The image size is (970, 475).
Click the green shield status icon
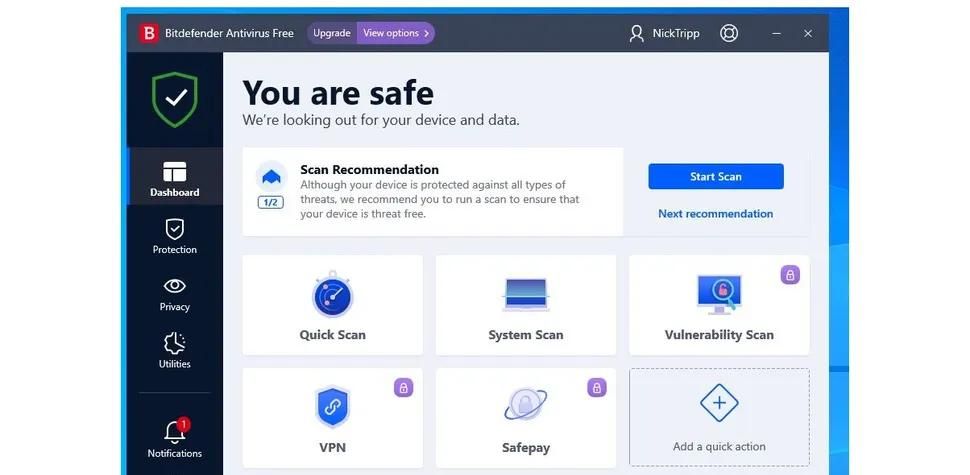[x=175, y=100]
